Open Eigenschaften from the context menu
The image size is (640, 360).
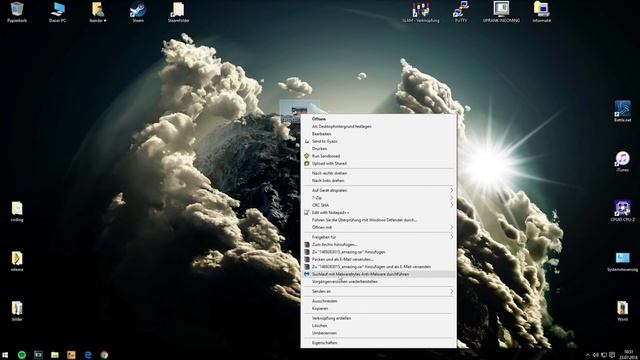pyautogui.click(x=379, y=342)
